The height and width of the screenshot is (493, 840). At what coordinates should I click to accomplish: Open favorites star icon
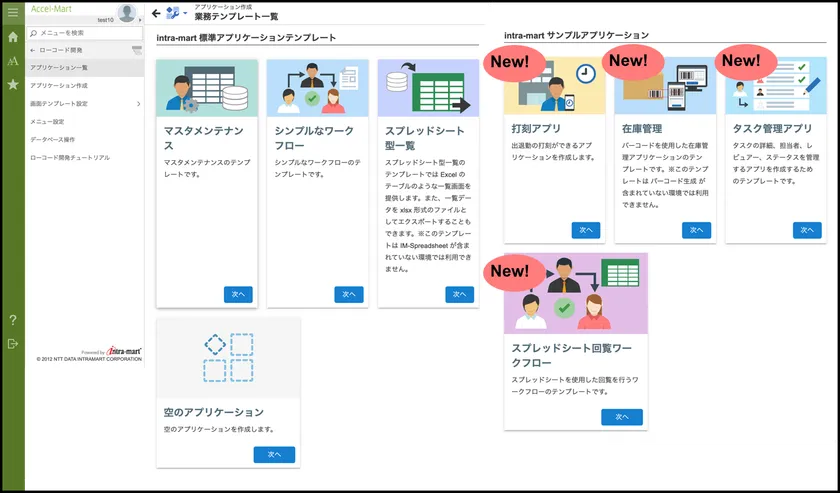click(x=13, y=84)
